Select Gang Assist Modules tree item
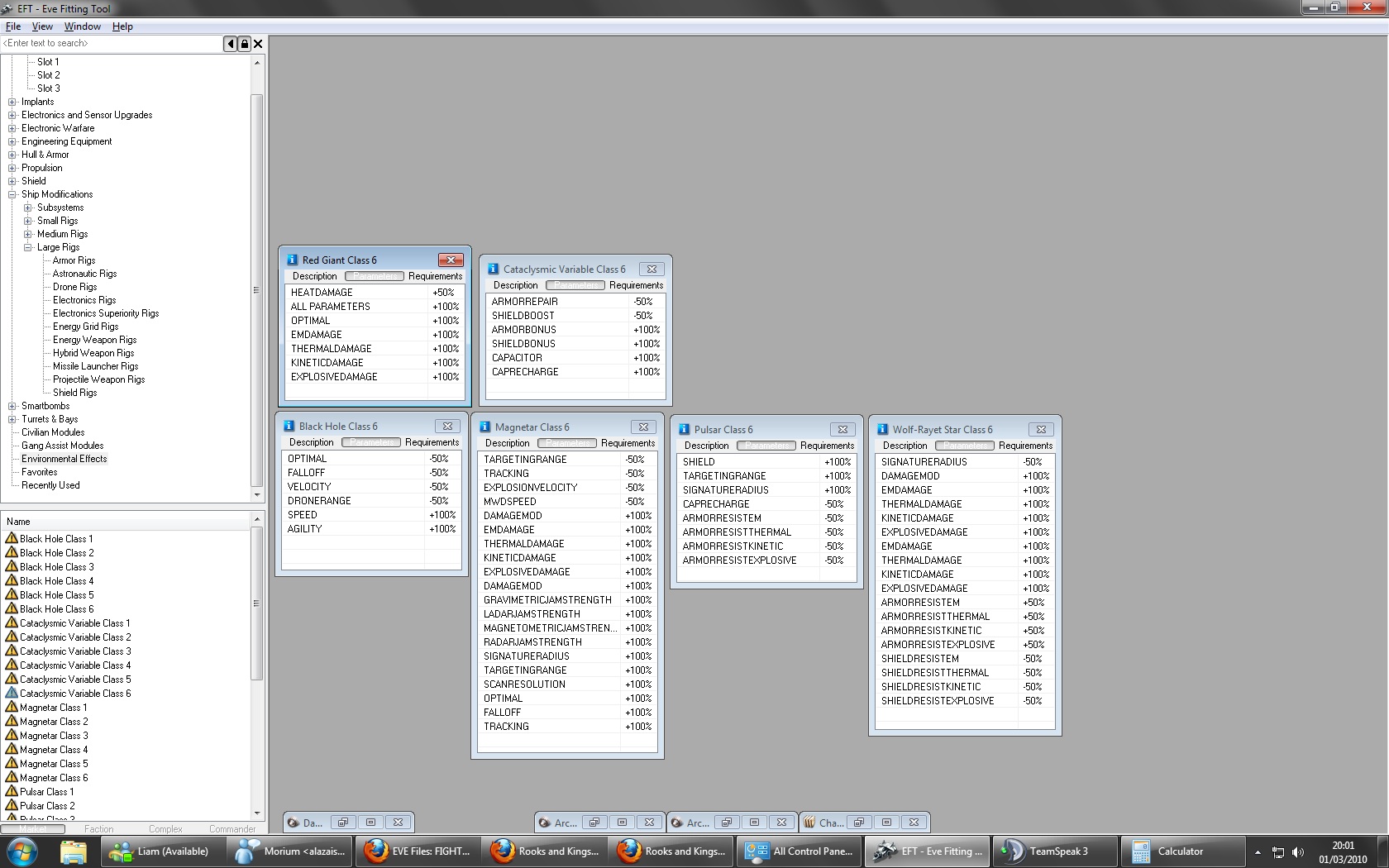The height and width of the screenshot is (868, 1389). pos(63,446)
